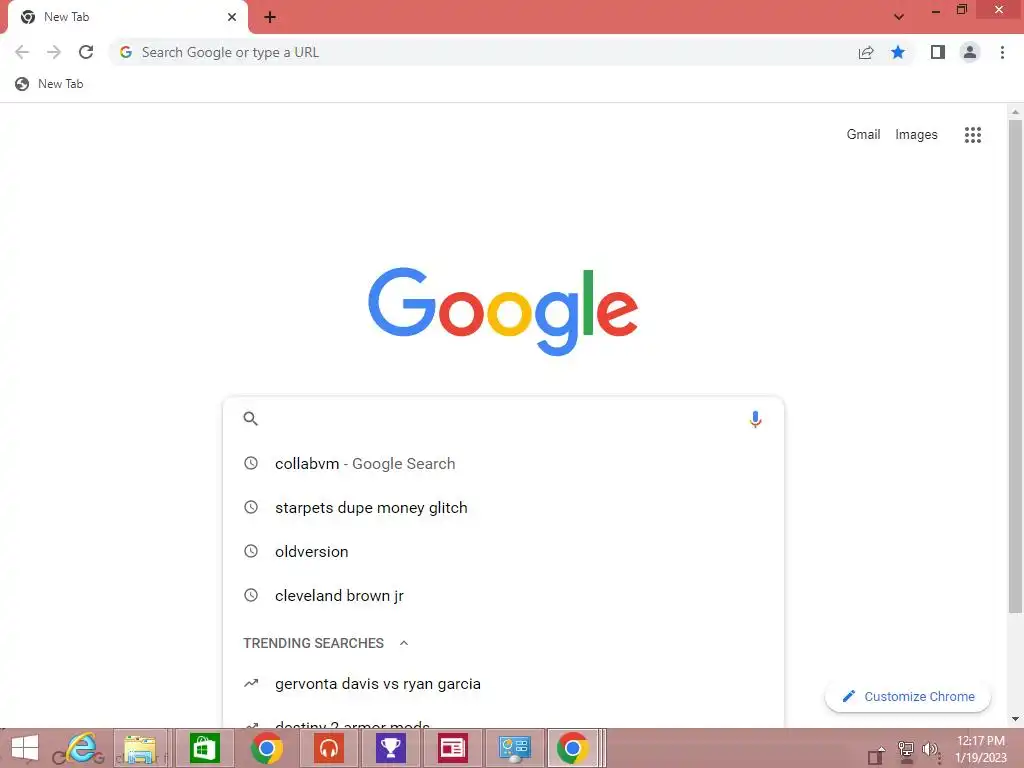
Task: Start voice search with the microphone
Action: pyautogui.click(x=755, y=419)
